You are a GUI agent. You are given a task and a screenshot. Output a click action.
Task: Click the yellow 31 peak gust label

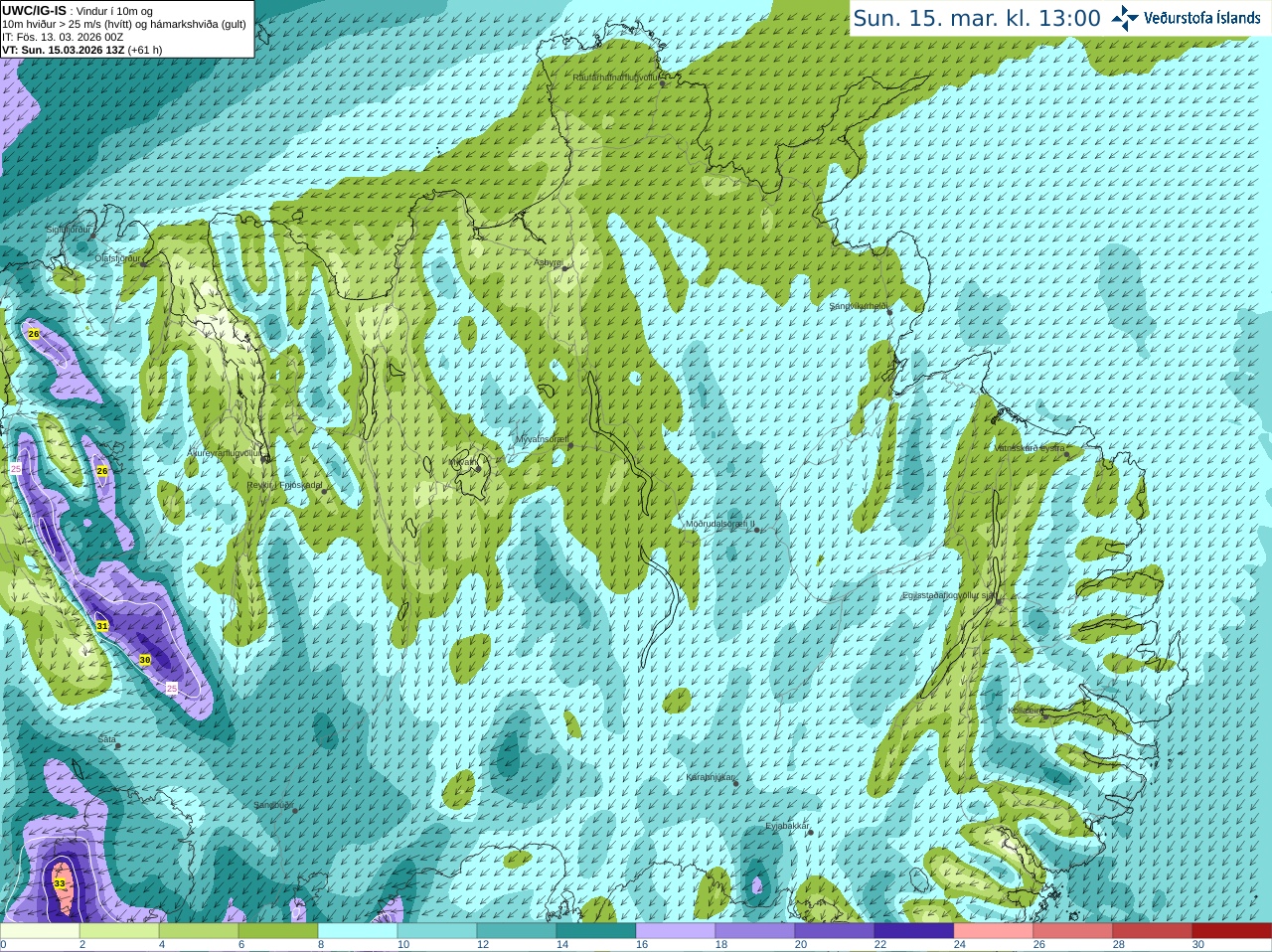pyautogui.click(x=102, y=625)
